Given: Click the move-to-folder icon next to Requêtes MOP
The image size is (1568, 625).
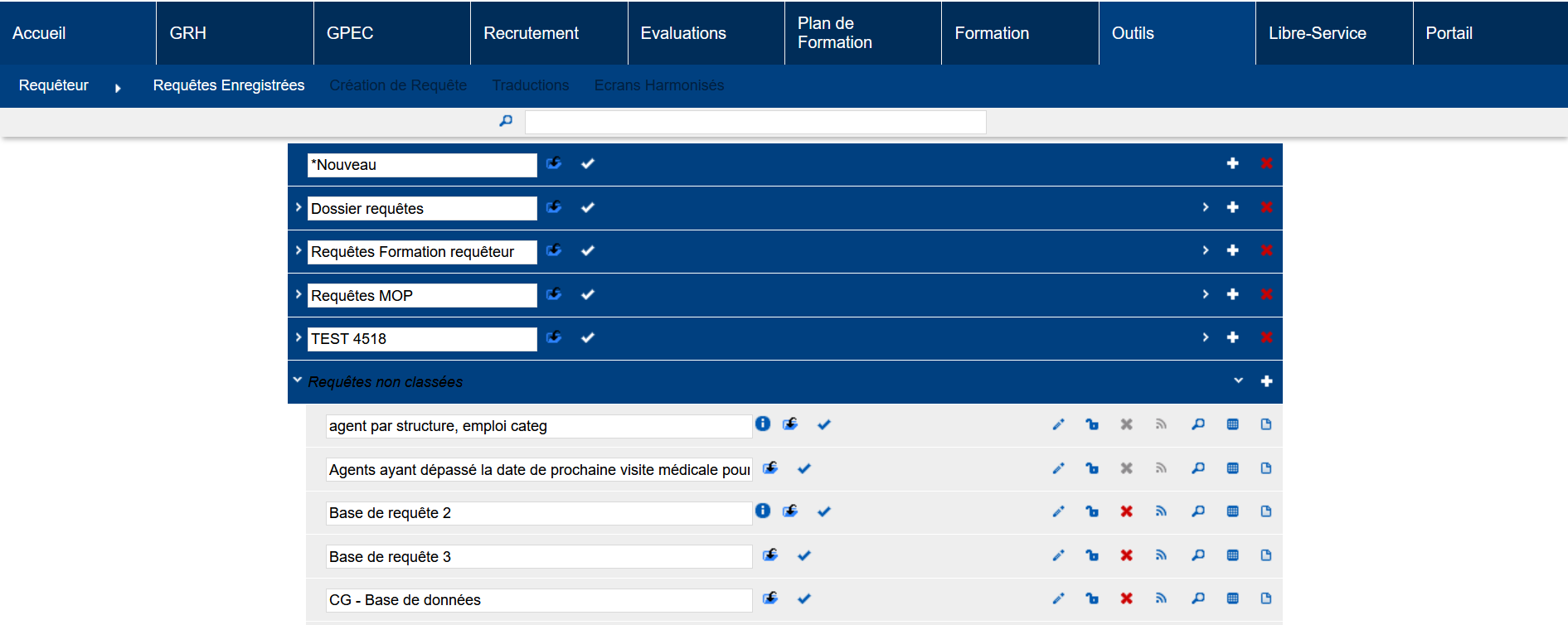Looking at the screenshot, I should [555, 294].
